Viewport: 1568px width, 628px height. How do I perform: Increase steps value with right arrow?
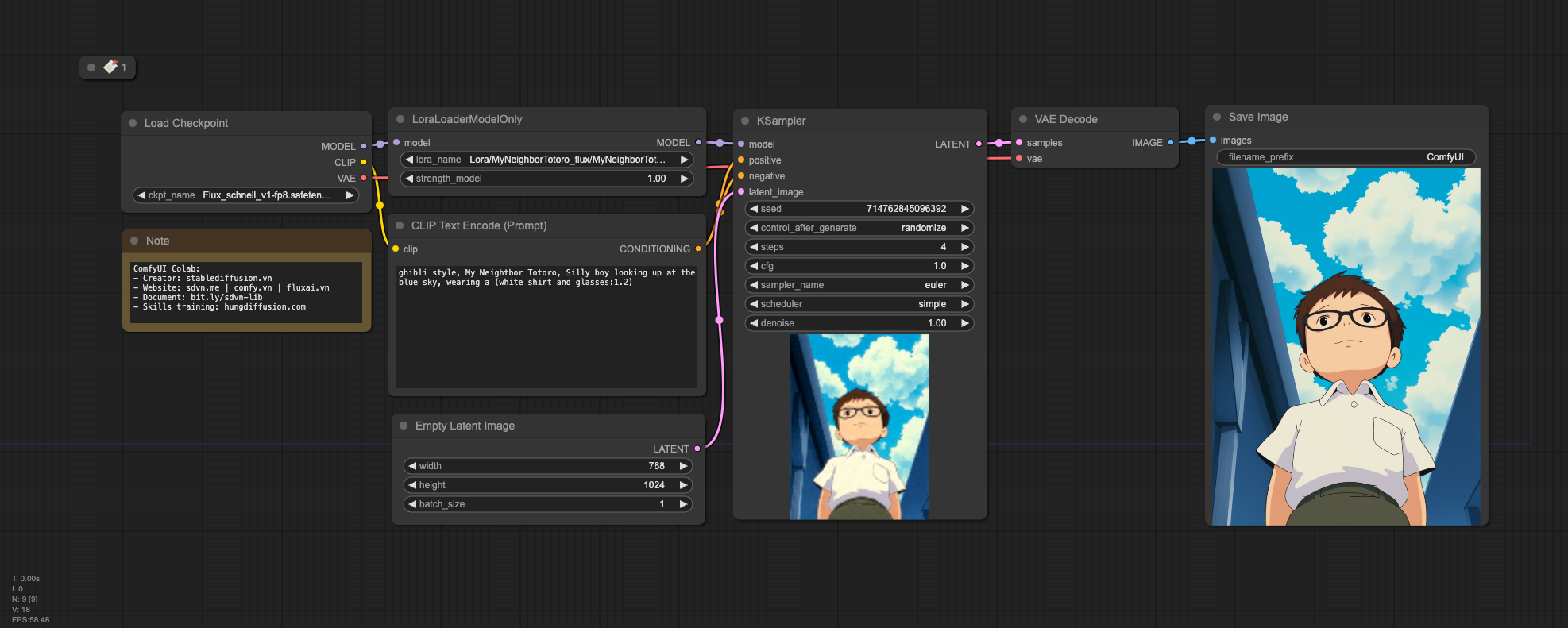click(x=964, y=247)
